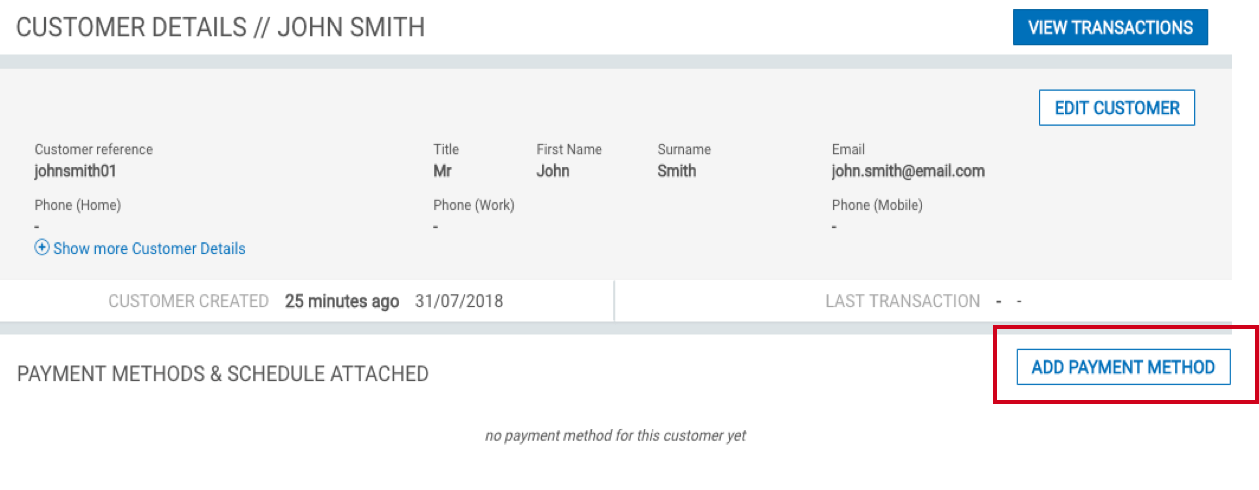Viewport: 1259px width, 490px height.
Task: Click the email john.smith@email.com
Action: coord(908,171)
